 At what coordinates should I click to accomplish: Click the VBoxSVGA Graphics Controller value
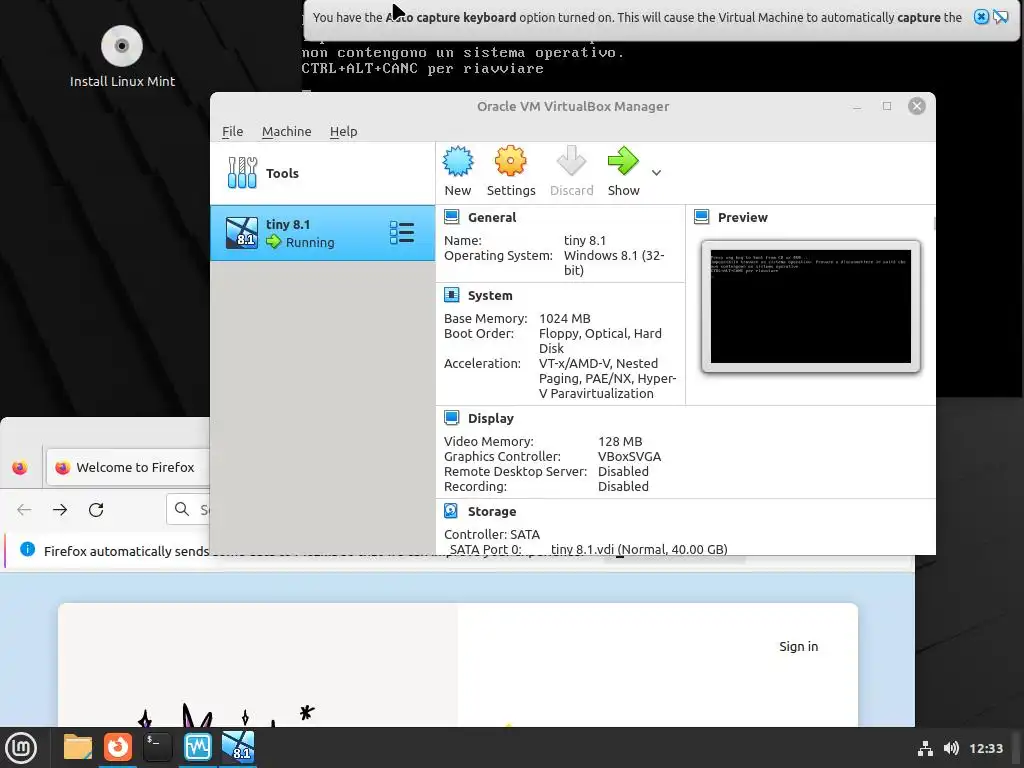tap(630, 456)
